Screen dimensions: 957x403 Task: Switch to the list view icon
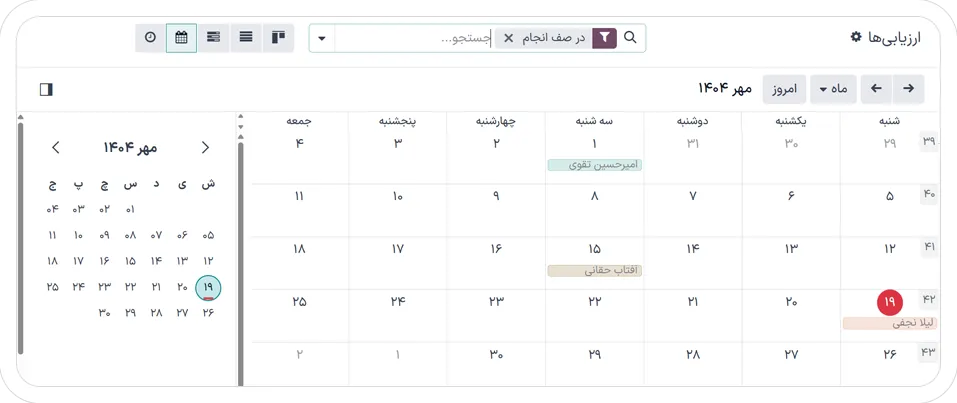click(245, 38)
